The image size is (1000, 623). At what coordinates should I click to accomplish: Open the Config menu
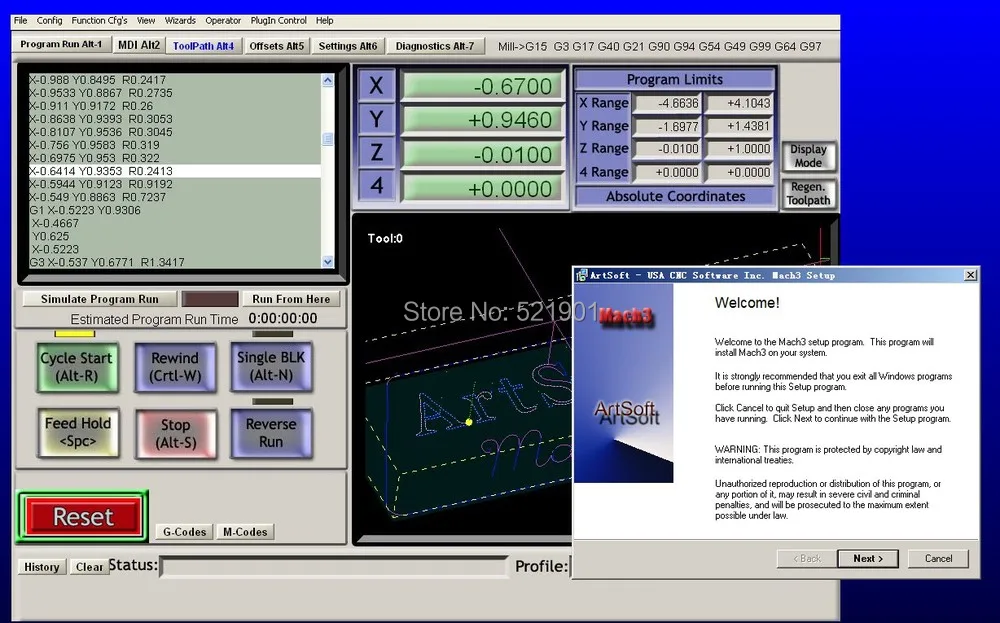[49, 20]
